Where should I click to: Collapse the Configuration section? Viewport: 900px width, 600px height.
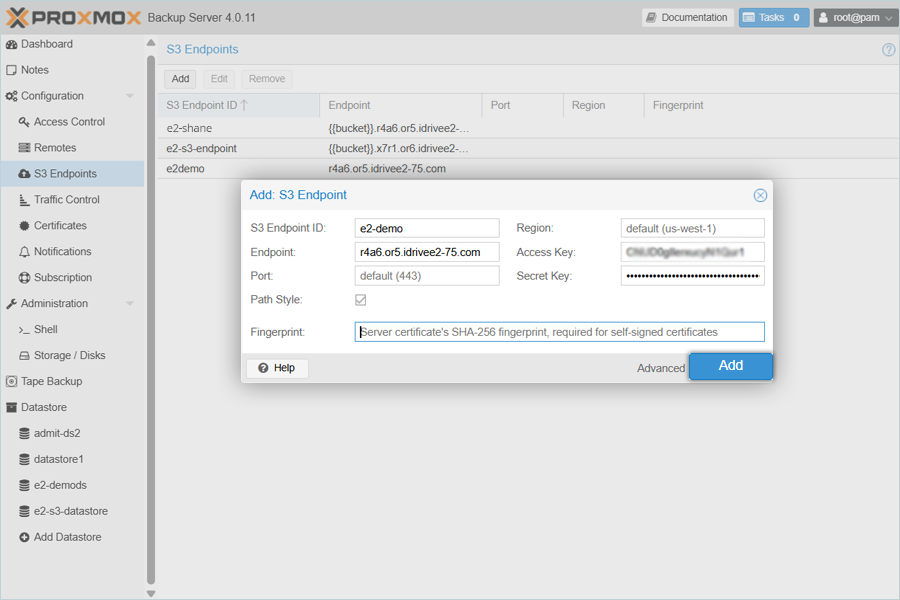click(130, 96)
